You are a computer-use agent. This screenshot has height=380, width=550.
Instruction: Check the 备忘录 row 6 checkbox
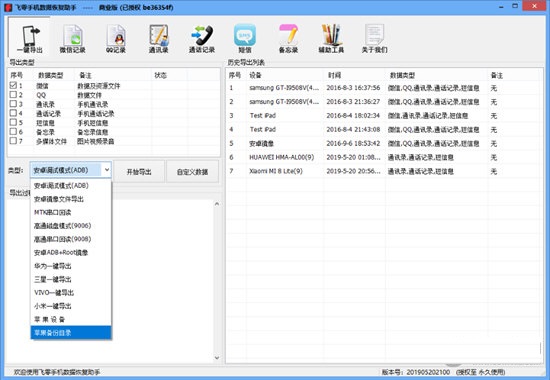pos(13,132)
